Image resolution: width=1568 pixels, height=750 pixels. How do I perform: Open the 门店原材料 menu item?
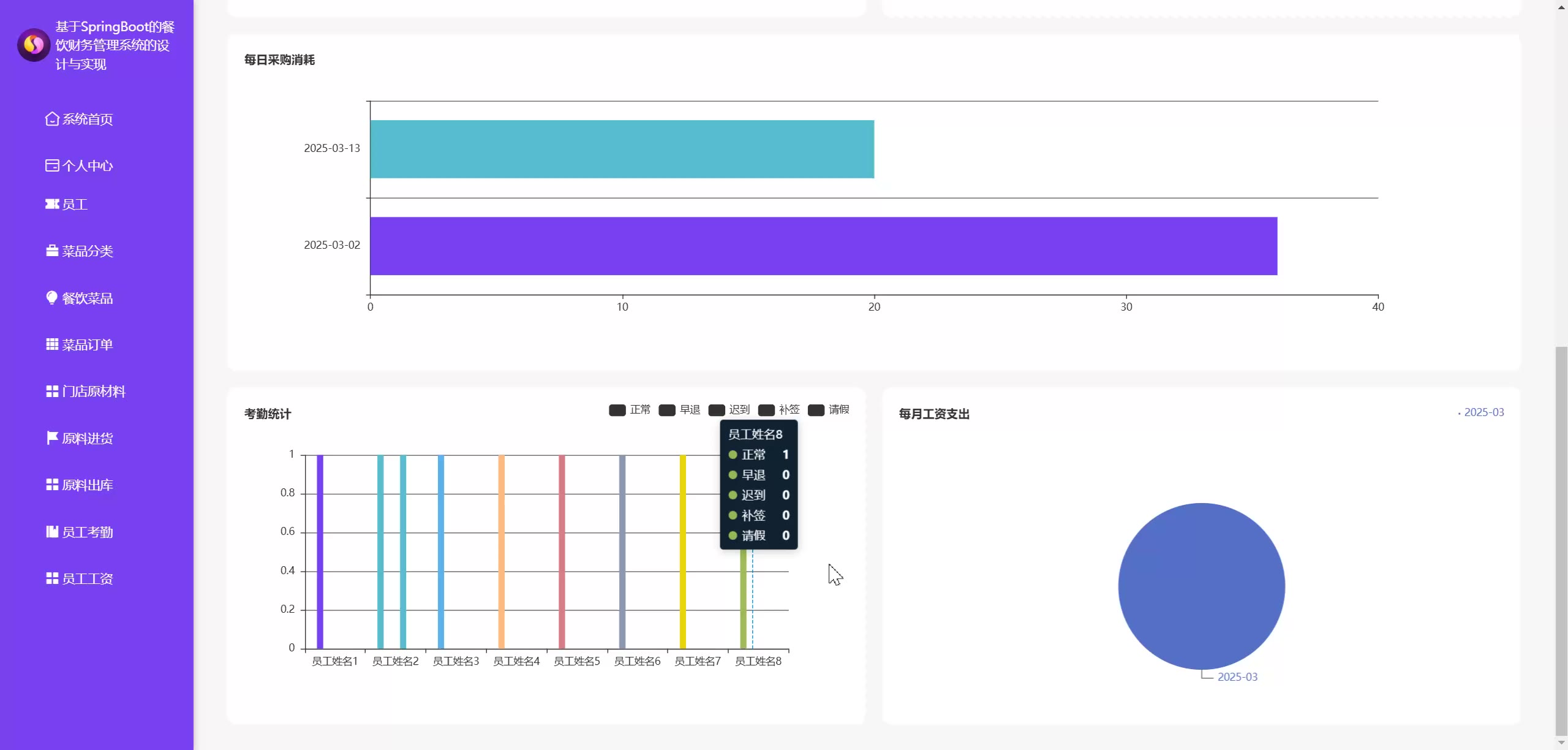coord(93,392)
